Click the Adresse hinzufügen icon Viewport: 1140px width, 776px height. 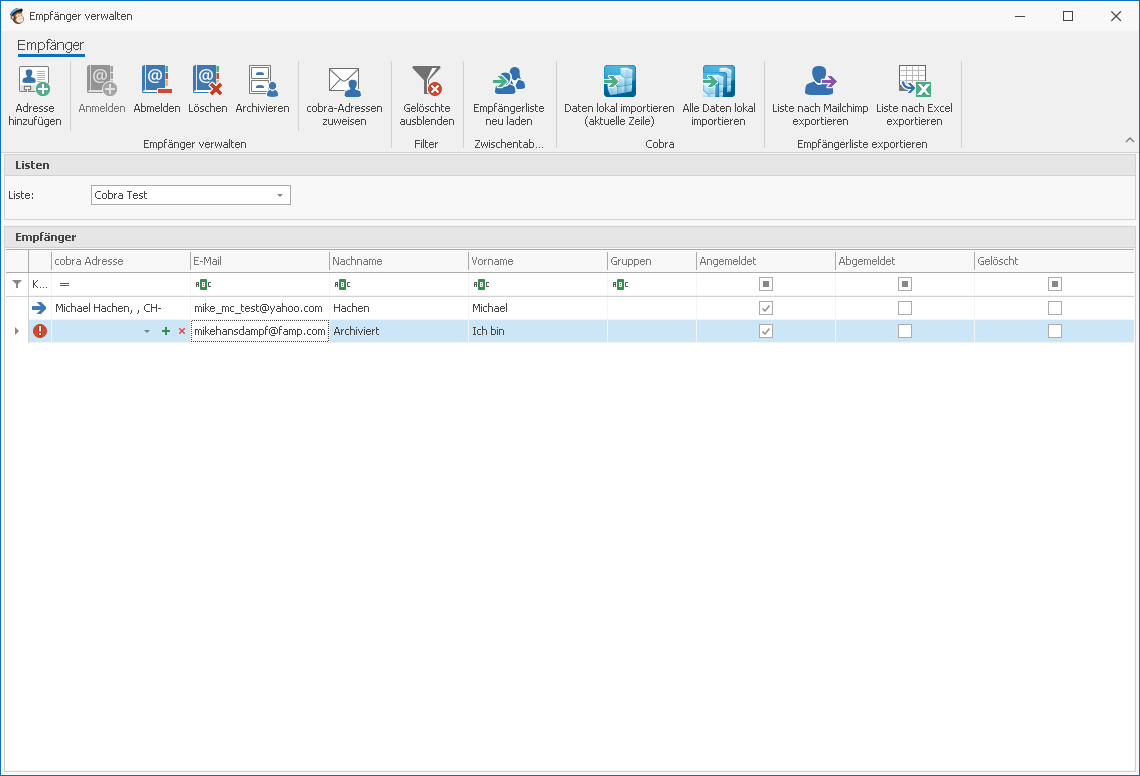35,82
